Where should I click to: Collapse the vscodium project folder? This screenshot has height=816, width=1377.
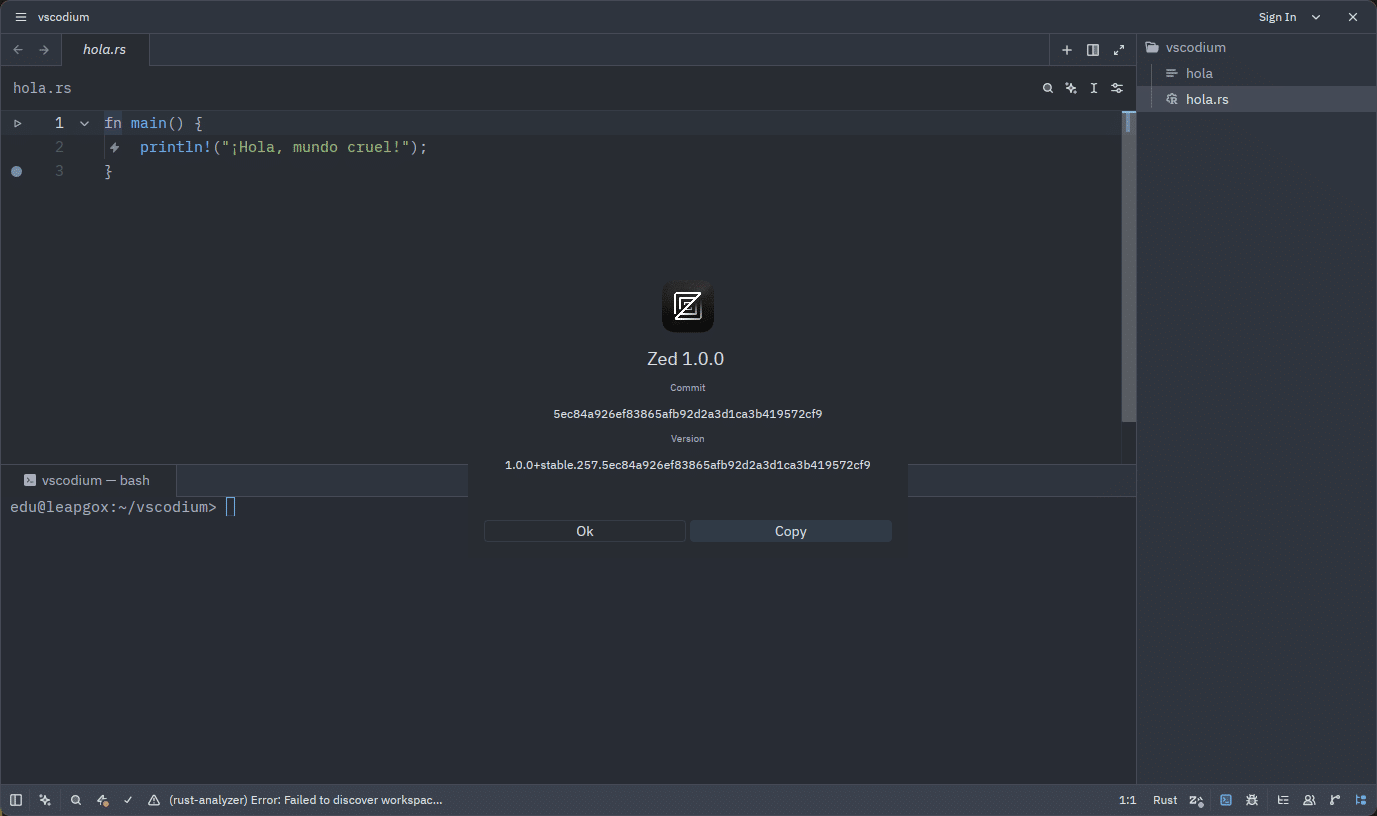point(1257,47)
